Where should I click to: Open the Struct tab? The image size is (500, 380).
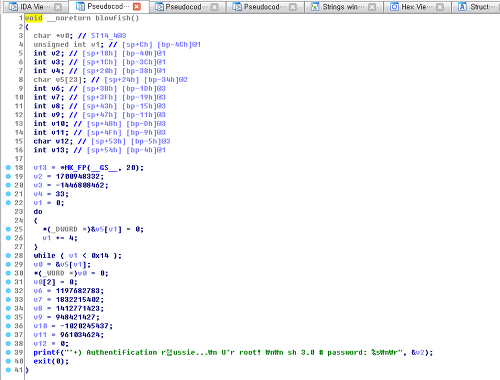coord(477,7)
